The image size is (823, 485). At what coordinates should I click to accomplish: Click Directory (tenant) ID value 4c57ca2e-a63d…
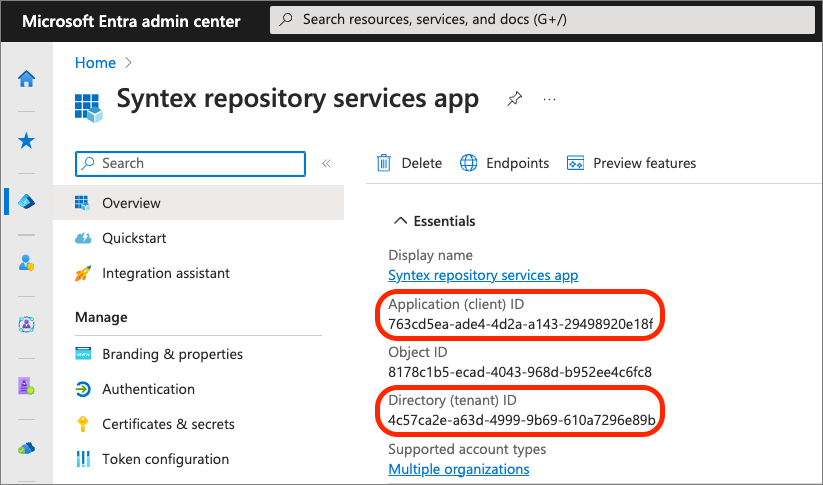click(x=522, y=420)
